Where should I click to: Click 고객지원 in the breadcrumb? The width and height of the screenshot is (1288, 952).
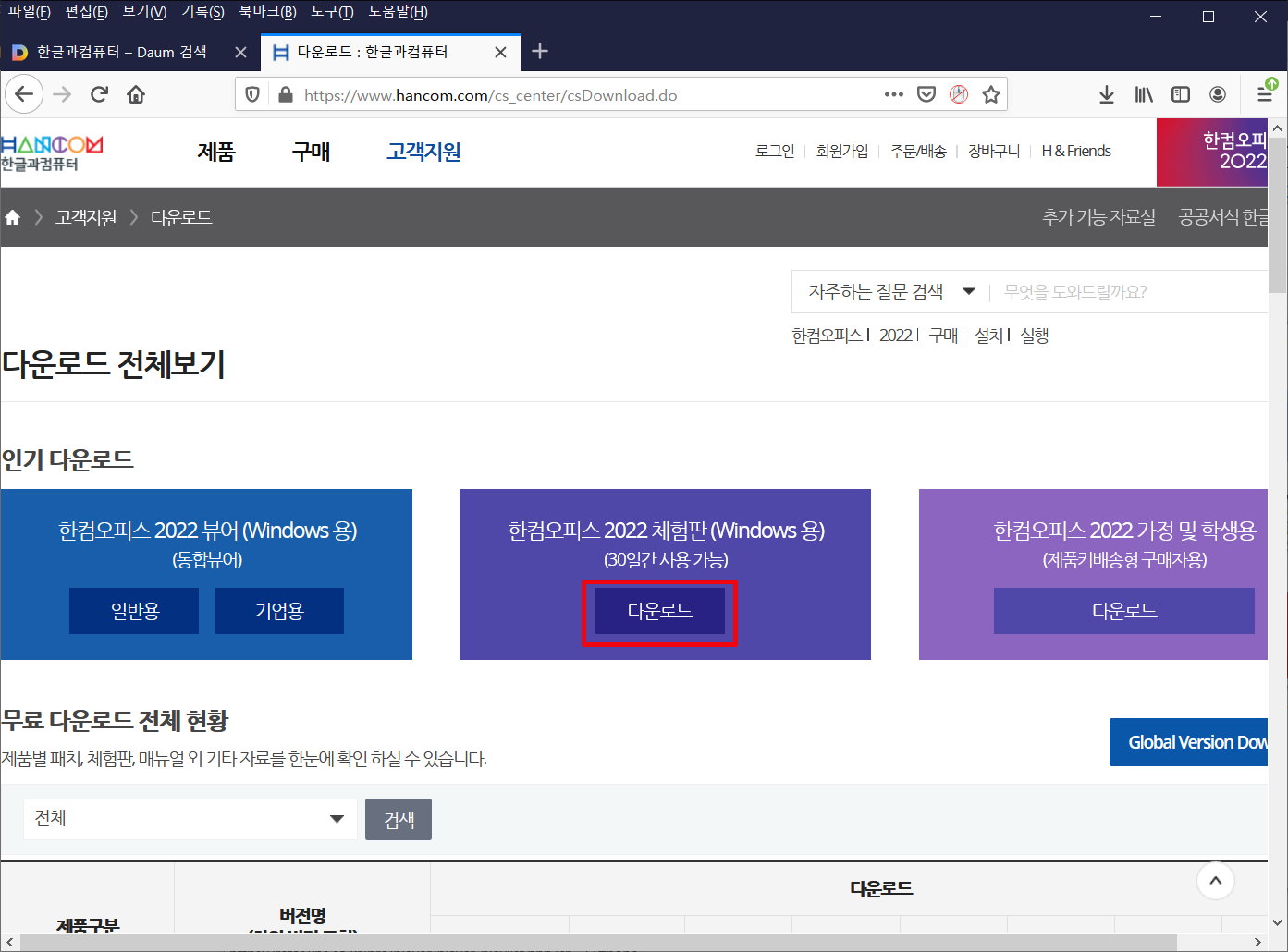coord(86,217)
